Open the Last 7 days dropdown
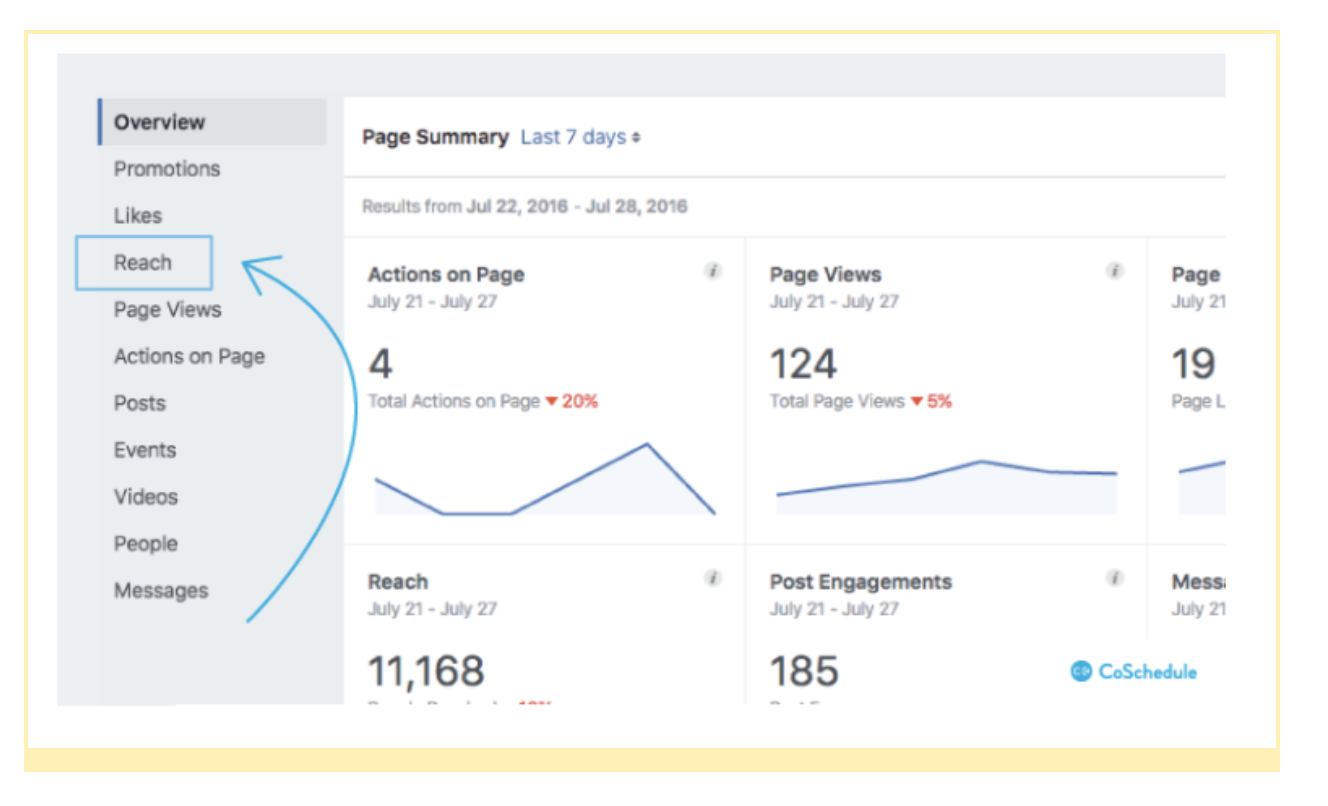Screen dimensions: 1328x806 581,137
